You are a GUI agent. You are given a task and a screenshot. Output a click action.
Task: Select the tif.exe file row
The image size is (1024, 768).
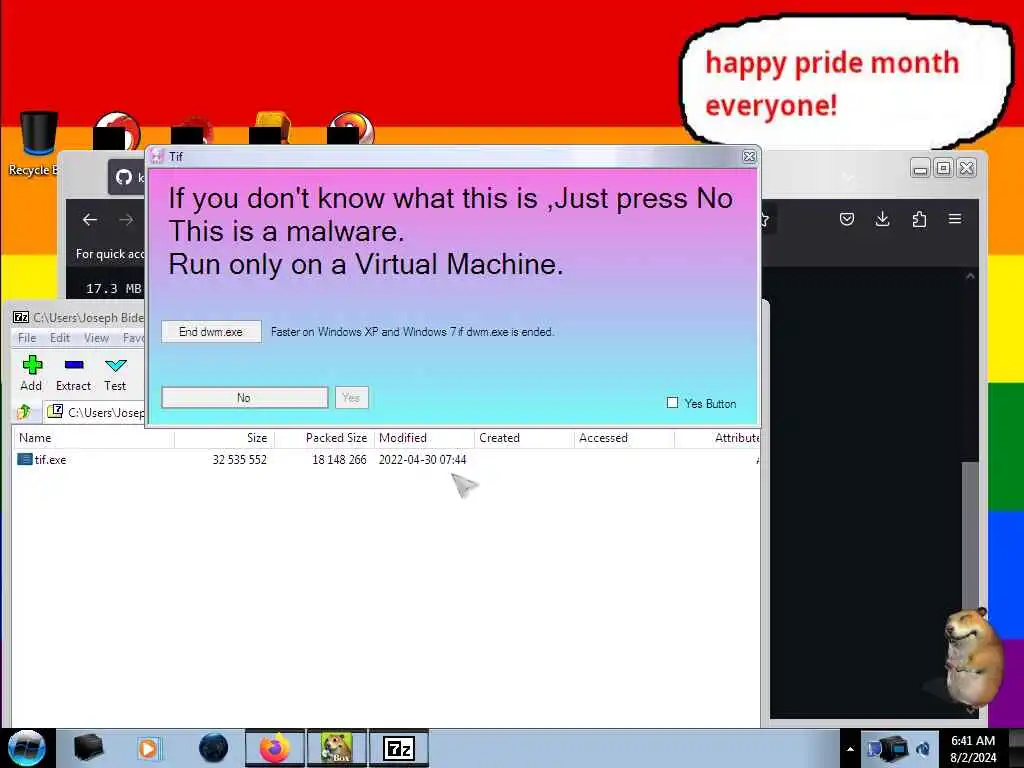click(x=385, y=460)
